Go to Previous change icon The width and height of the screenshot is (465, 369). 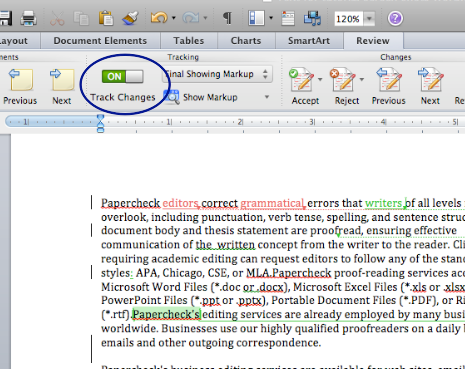click(x=388, y=80)
